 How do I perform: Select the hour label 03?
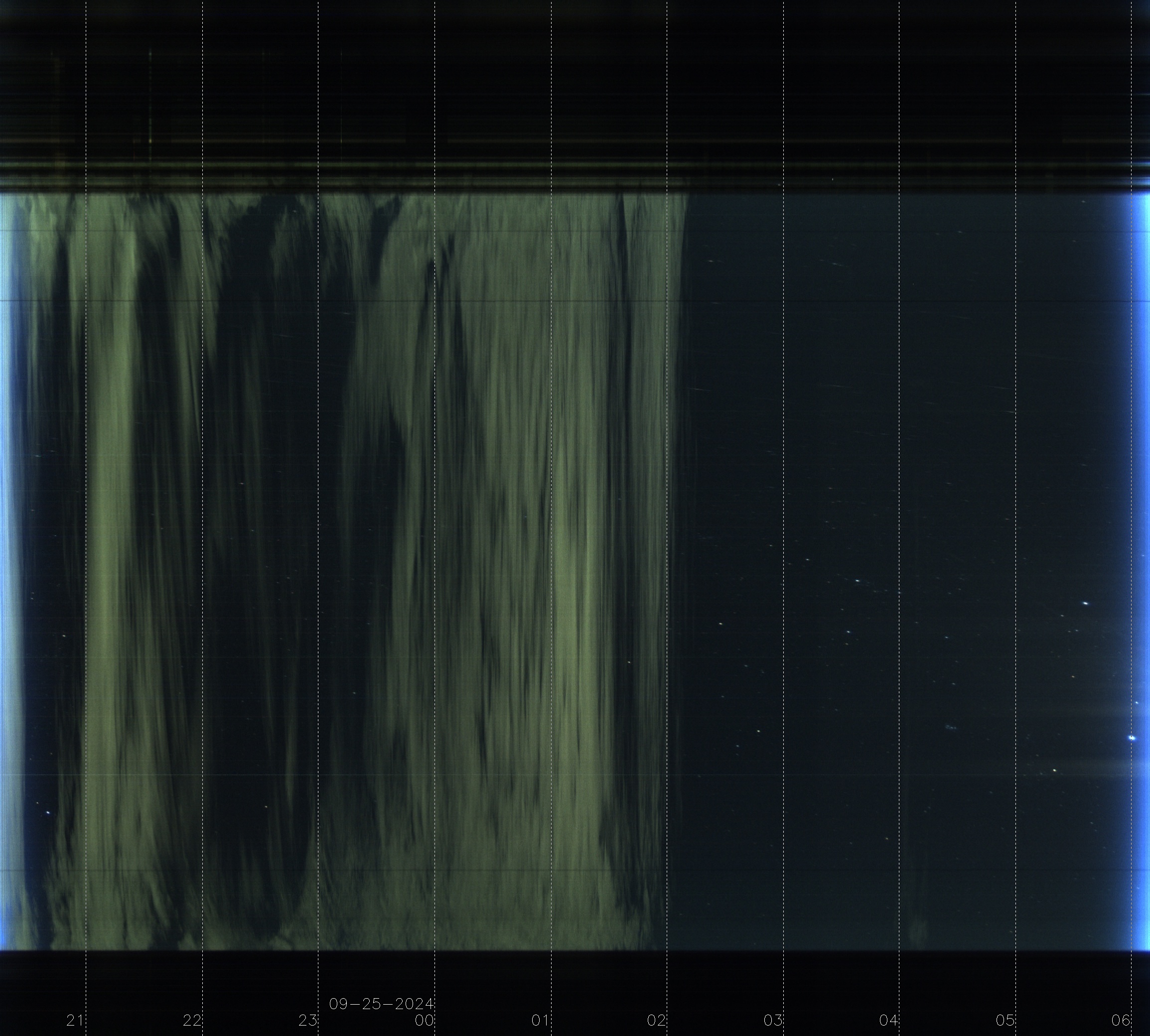coord(772,1020)
